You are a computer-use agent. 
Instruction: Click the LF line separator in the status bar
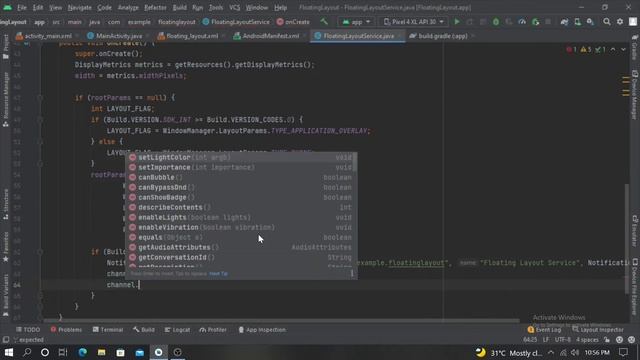[x=546, y=340]
